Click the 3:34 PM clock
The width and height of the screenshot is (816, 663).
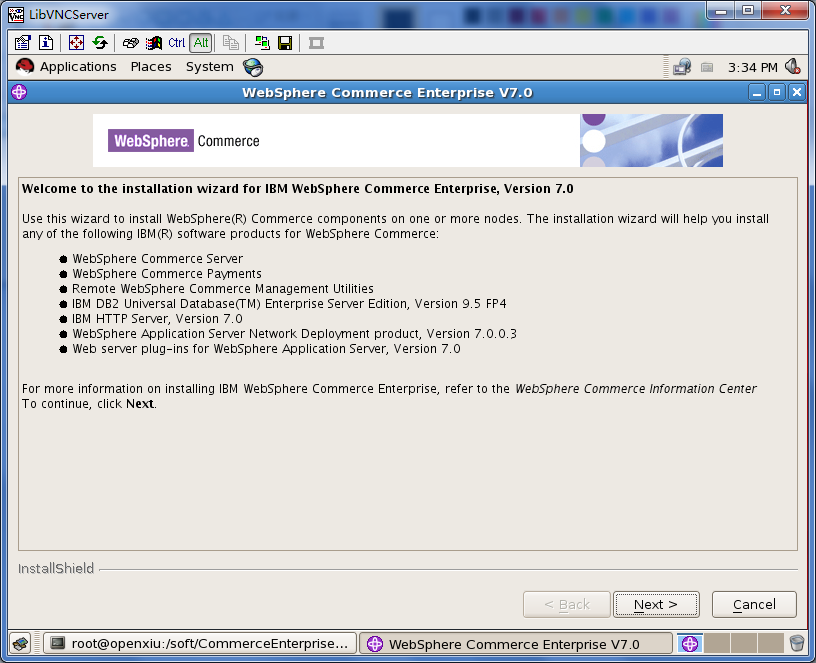(x=753, y=68)
